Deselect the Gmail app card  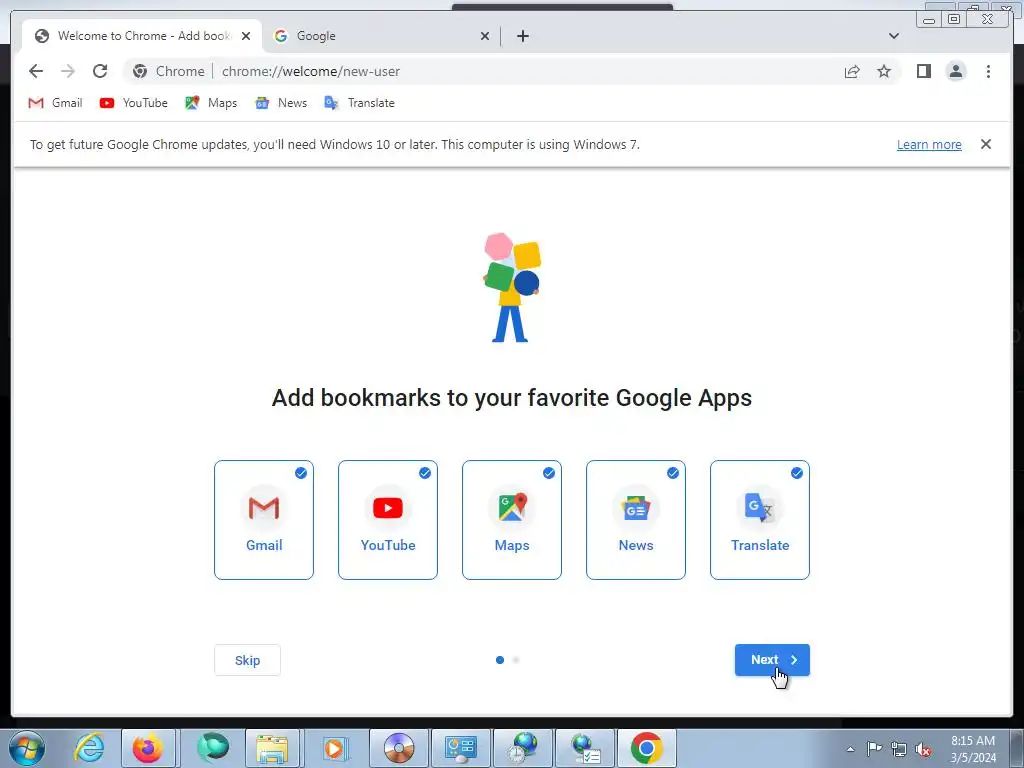(264, 520)
